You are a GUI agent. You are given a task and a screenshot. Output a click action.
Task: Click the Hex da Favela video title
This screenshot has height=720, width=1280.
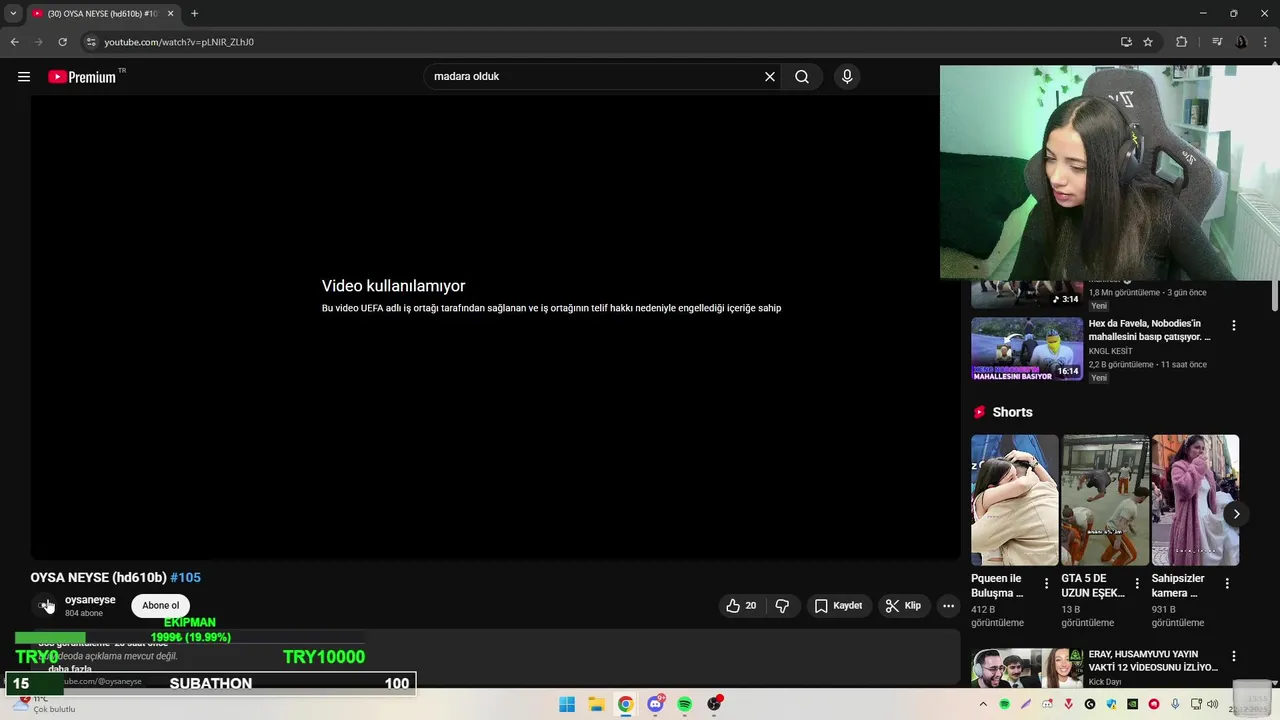click(1150, 331)
